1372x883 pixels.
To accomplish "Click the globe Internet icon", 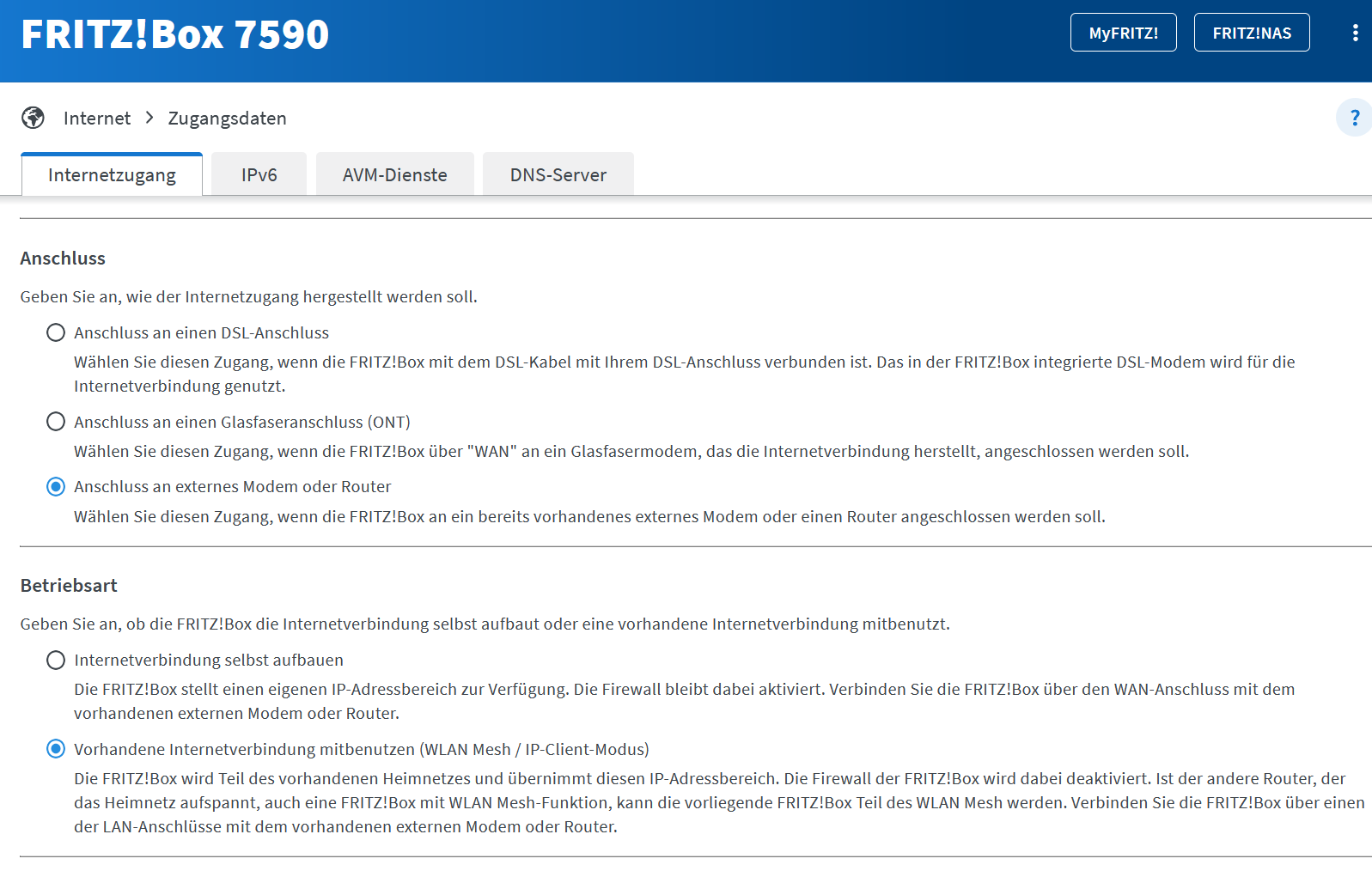I will pyautogui.click(x=34, y=118).
